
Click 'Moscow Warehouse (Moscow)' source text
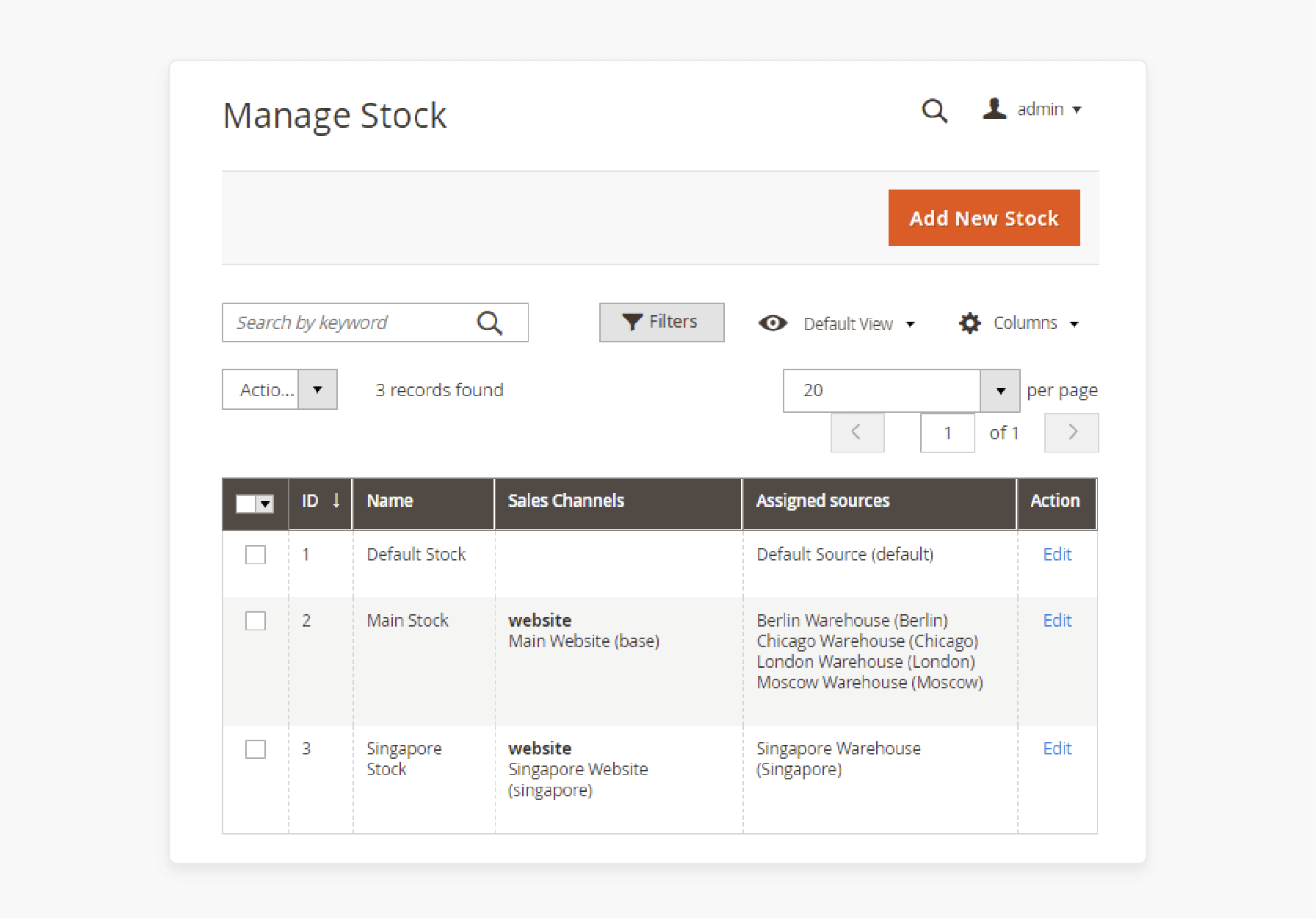870,682
